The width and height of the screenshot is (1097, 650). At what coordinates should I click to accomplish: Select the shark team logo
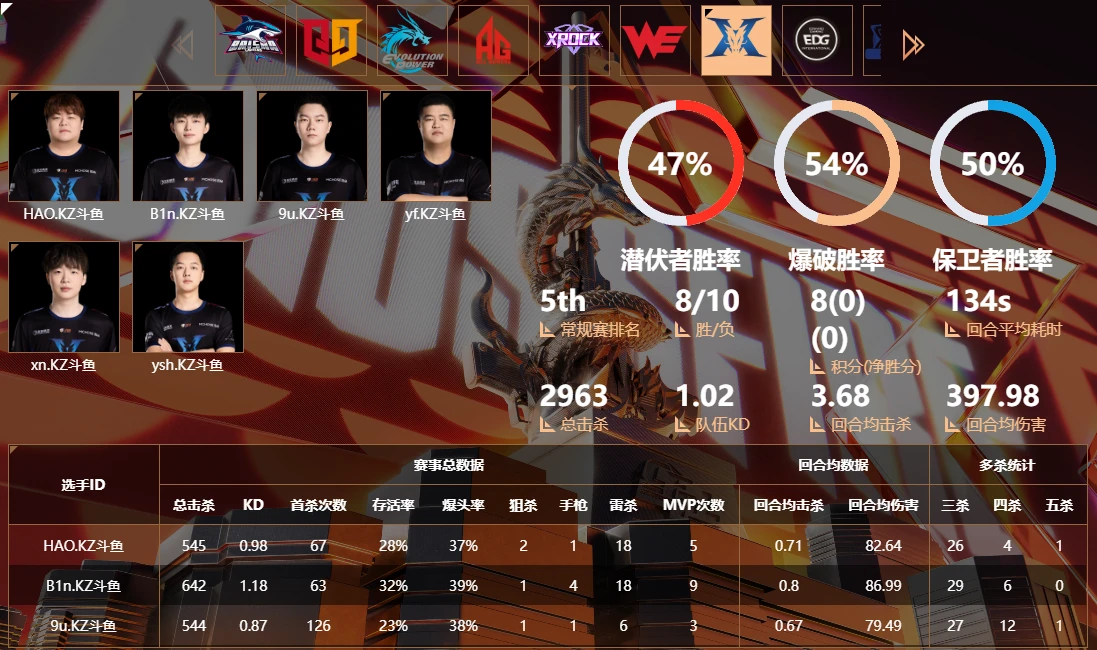coord(250,41)
